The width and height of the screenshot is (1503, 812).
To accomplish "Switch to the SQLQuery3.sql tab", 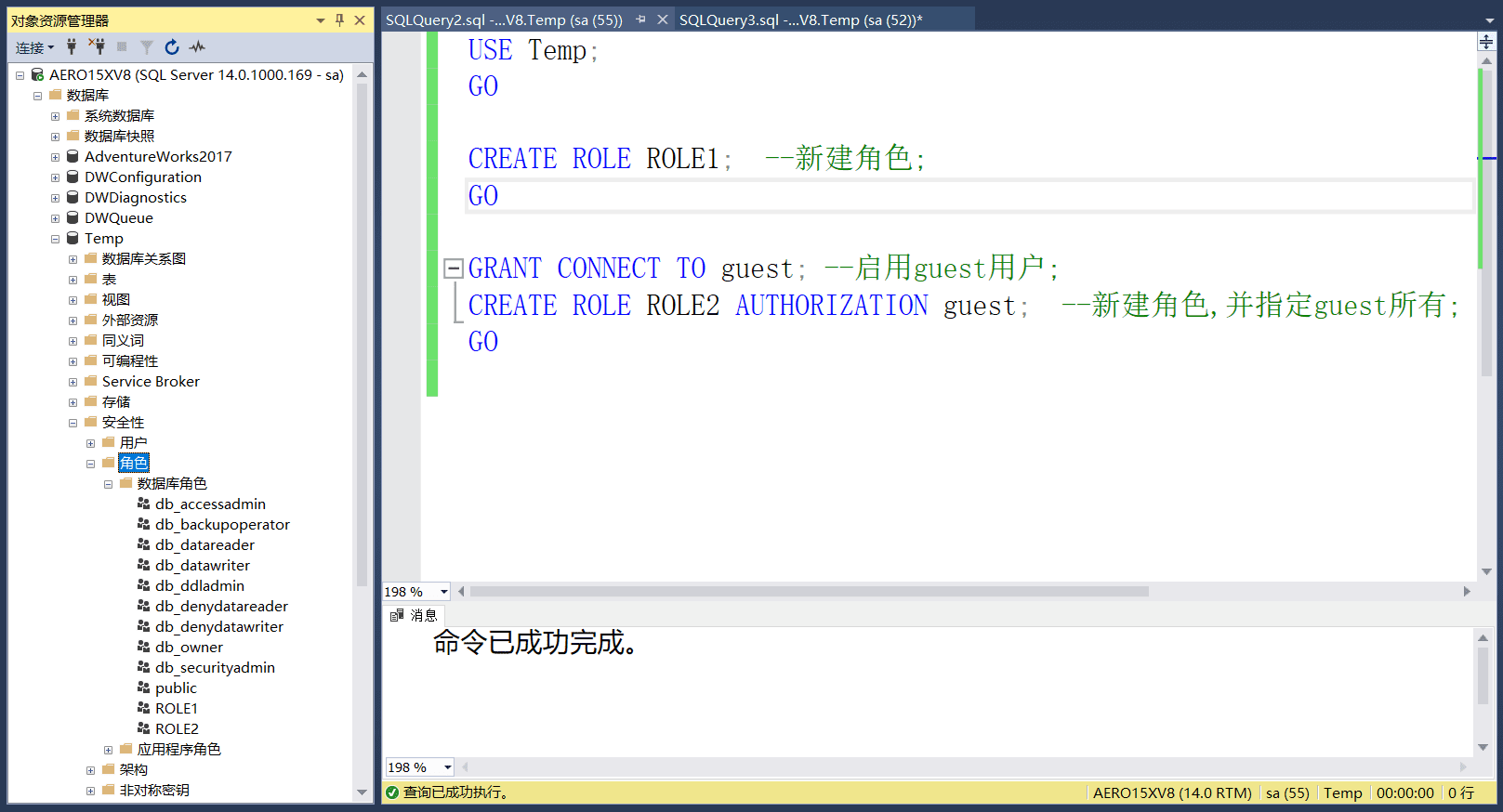I will [800, 20].
